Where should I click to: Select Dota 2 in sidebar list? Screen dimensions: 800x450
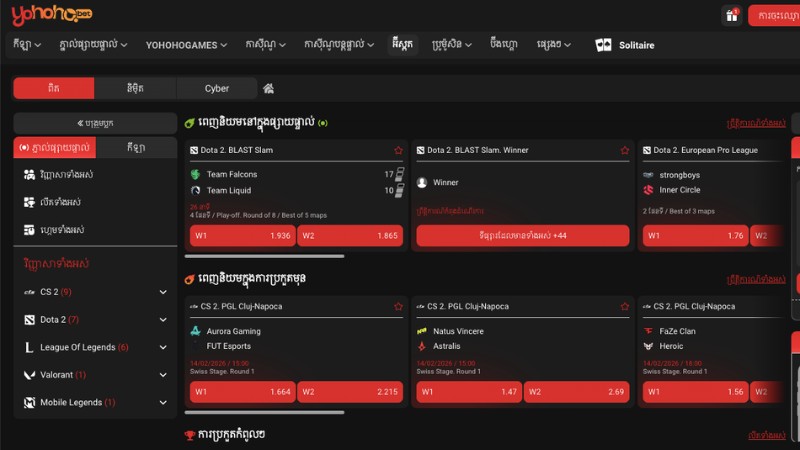[x=55, y=319]
